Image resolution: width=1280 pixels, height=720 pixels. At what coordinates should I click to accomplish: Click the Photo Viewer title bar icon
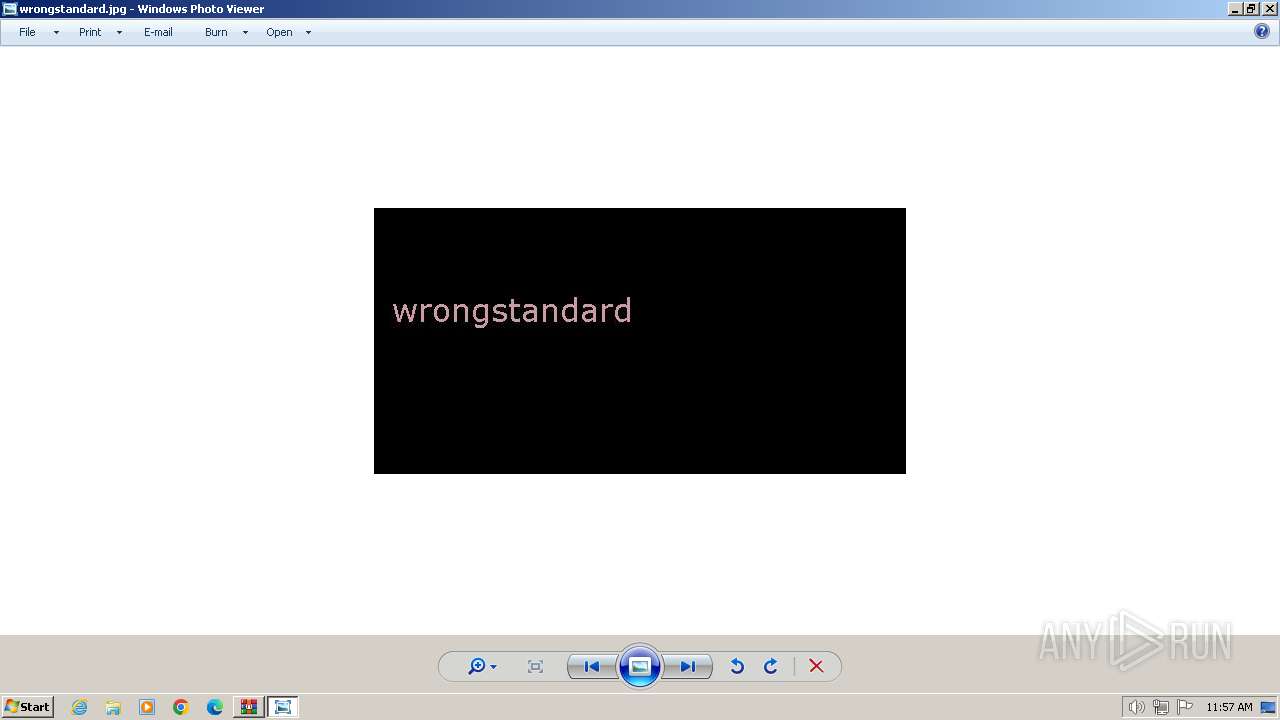point(10,9)
